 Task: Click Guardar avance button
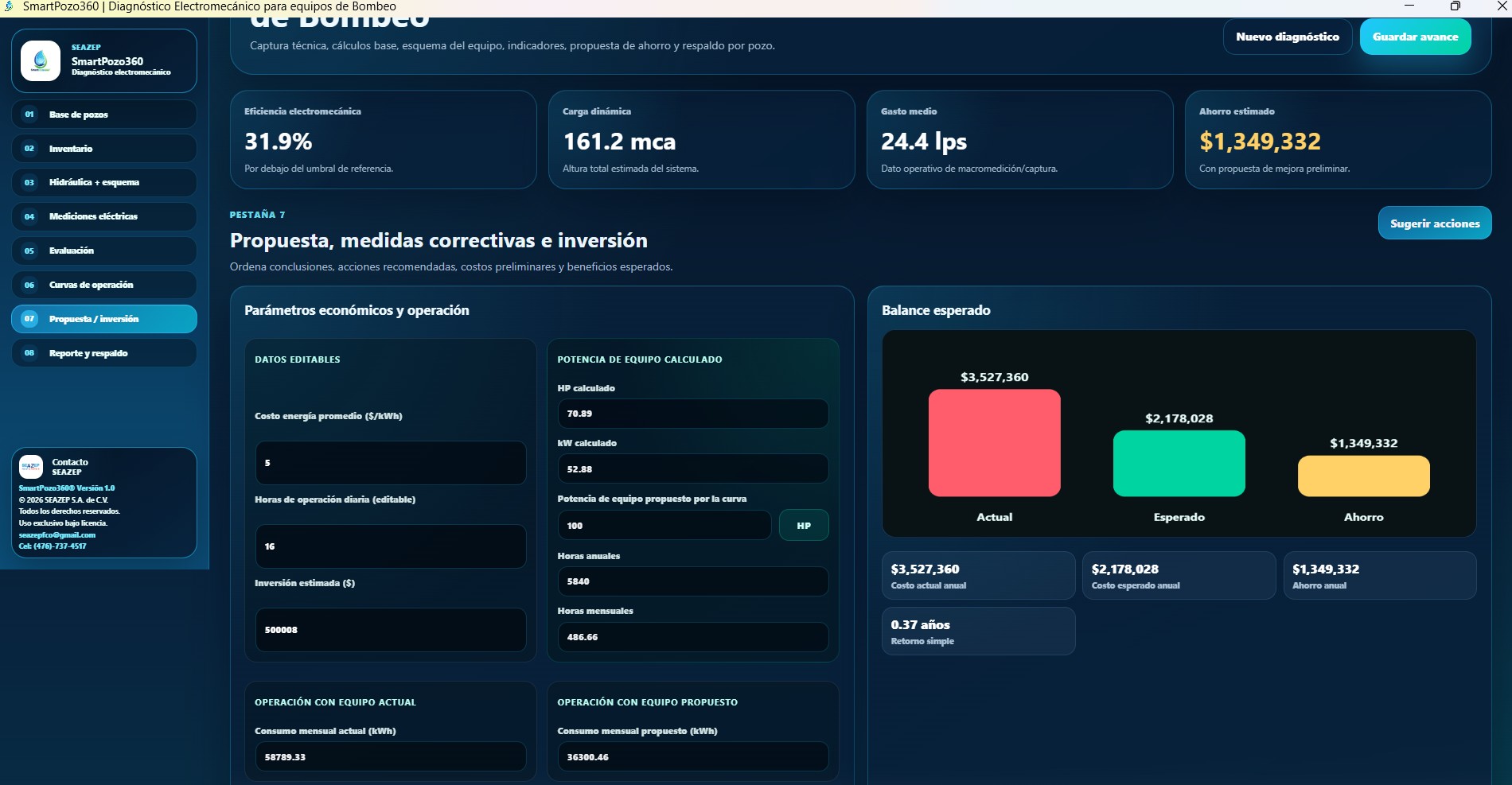pyautogui.click(x=1415, y=37)
